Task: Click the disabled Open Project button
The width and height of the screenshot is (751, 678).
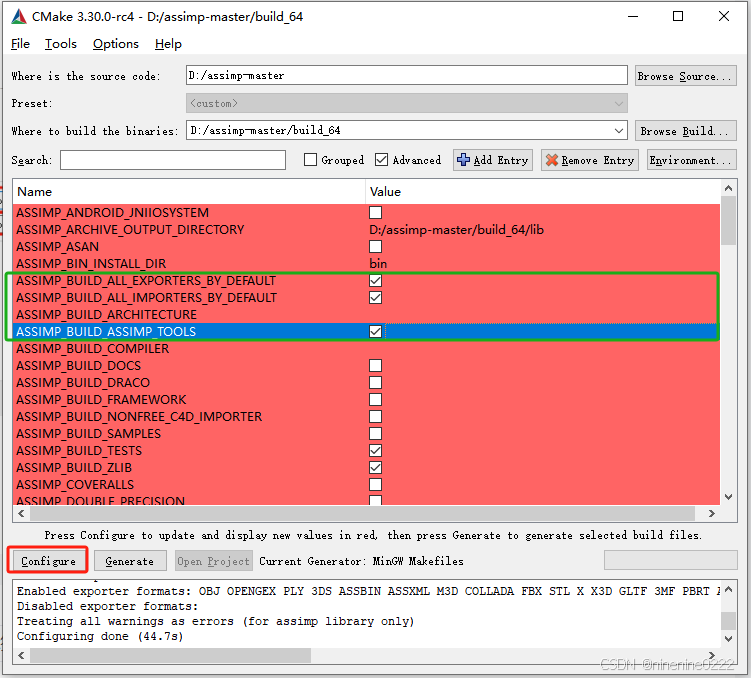Action: (213, 561)
